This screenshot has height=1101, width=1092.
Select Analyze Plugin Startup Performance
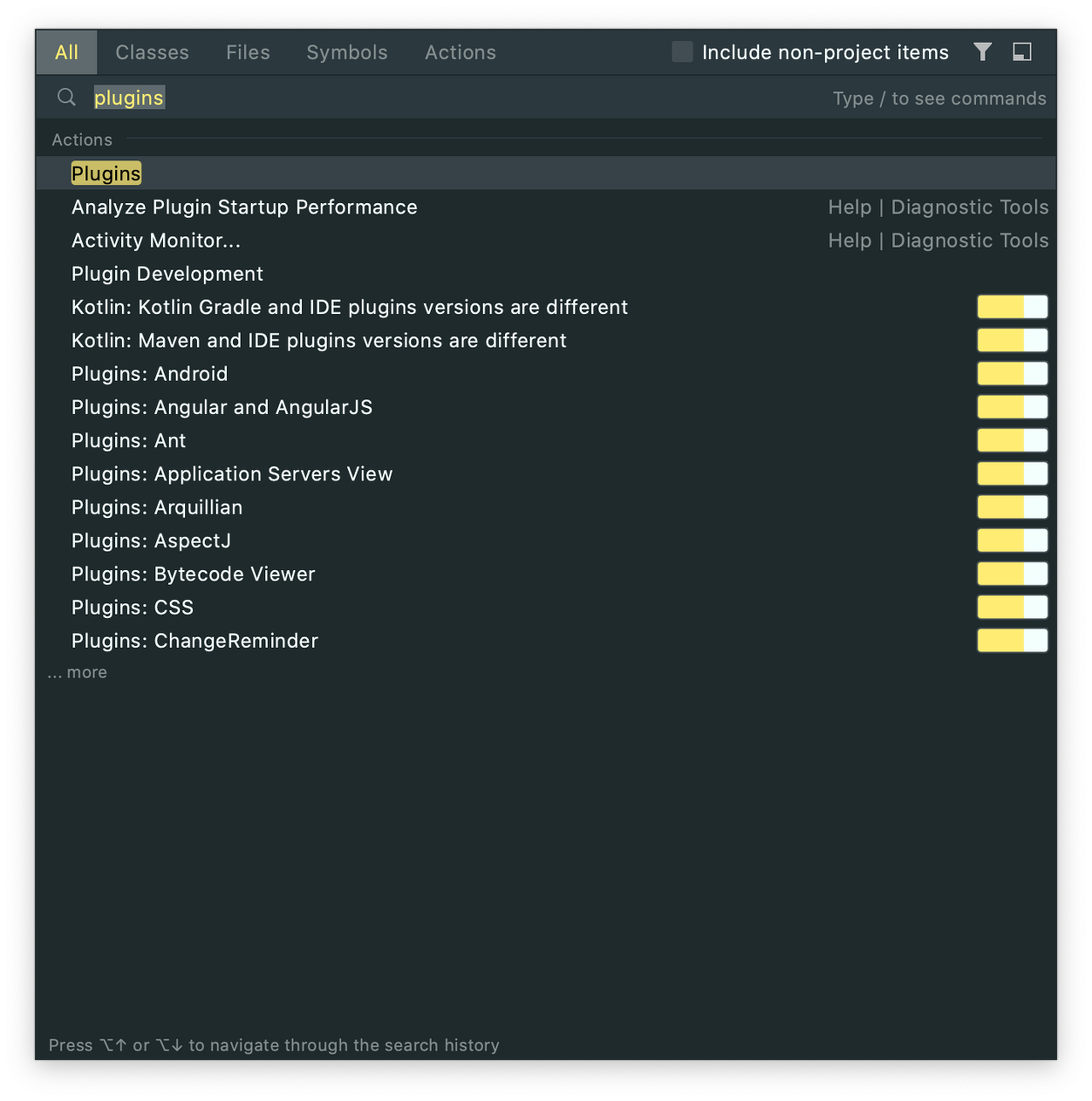(244, 207)
